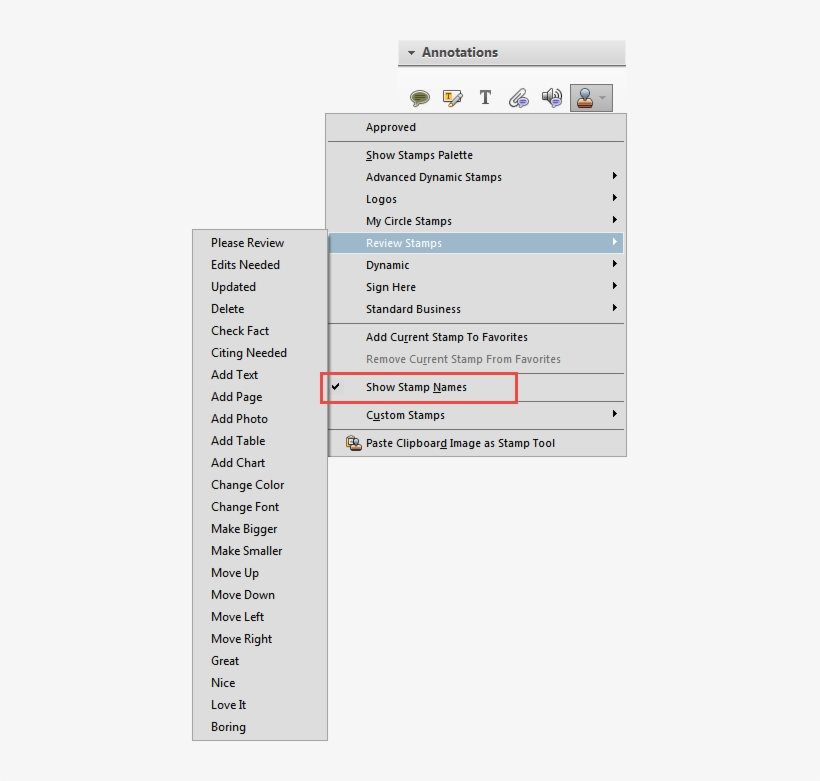
Task: Activate the Stamp tool
Action: click(586, 97)
